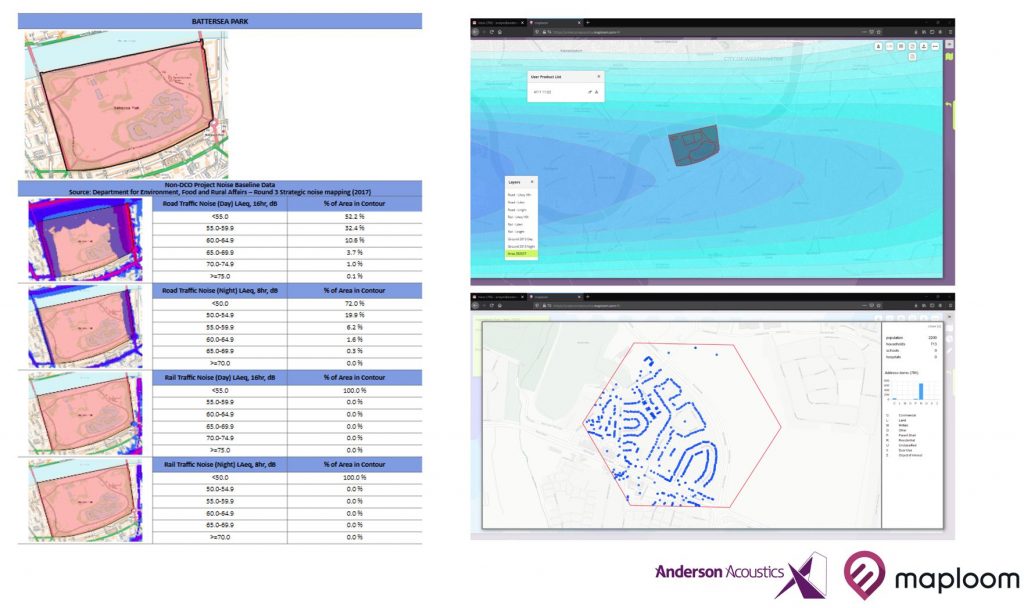
Task: Click the tall blue bar in the address items chart
Action: pyautogui.click(x=921, y=391)
